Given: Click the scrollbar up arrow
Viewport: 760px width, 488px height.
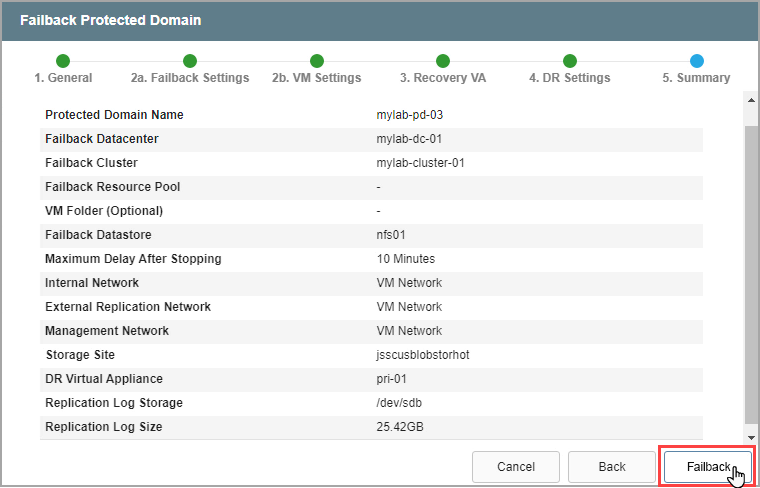Looking at the screenshot, I should tap(750, 98).
